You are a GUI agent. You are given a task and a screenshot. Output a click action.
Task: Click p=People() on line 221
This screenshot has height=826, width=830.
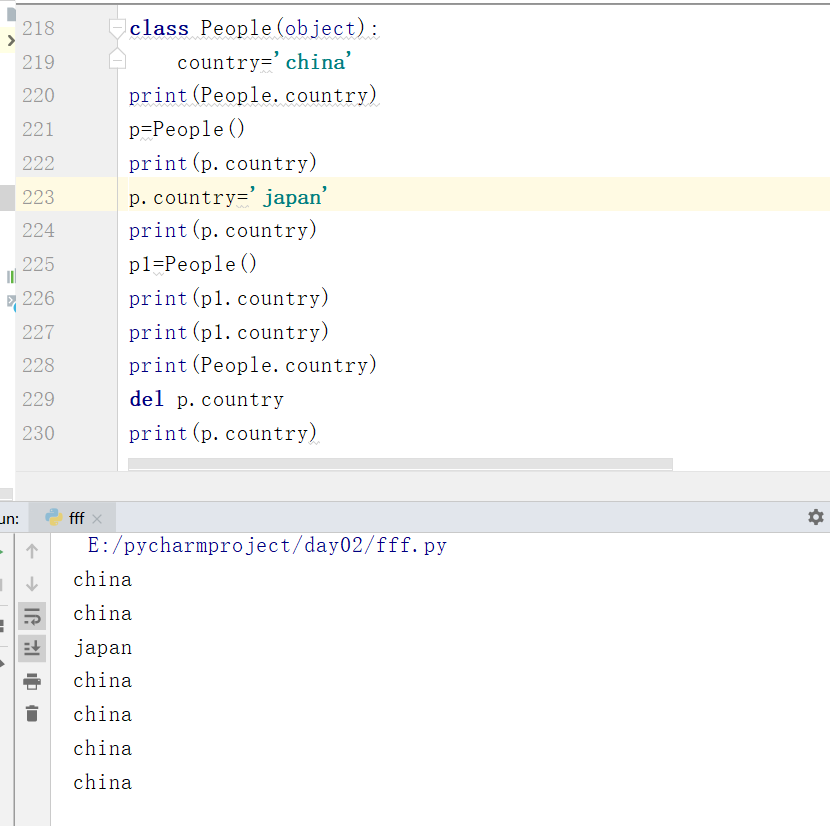pyautogui.click(x=187, y=129)
